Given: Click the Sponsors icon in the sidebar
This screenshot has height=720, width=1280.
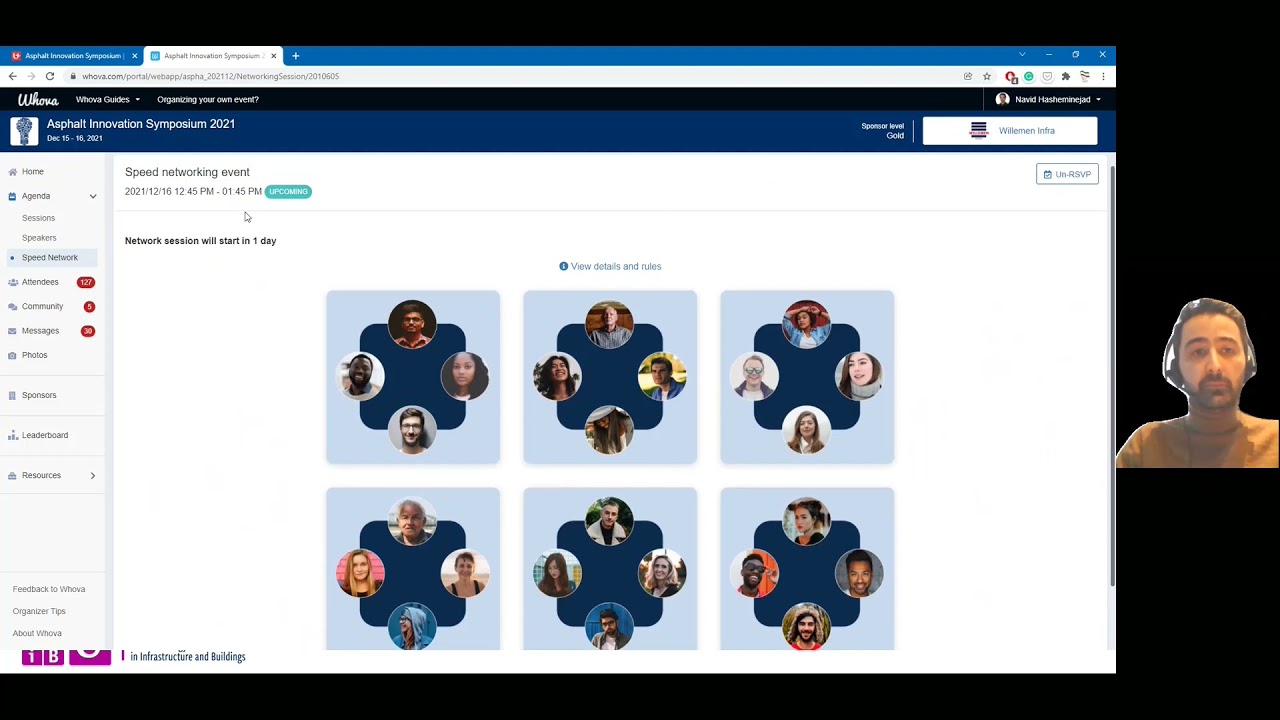Looking at the screenshot, I should (12, 395).
